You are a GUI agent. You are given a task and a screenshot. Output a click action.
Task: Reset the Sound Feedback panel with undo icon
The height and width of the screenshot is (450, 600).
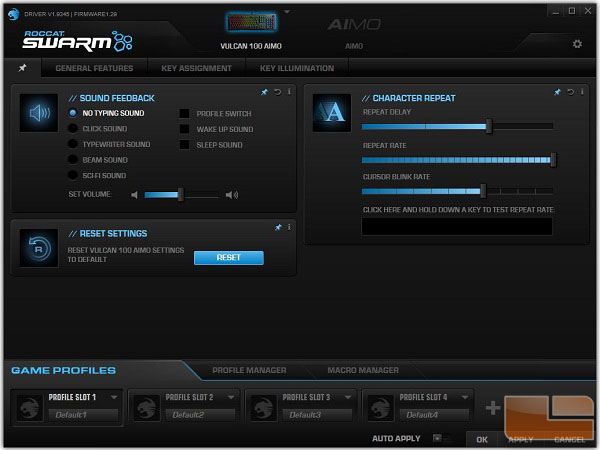click(277, 92)
